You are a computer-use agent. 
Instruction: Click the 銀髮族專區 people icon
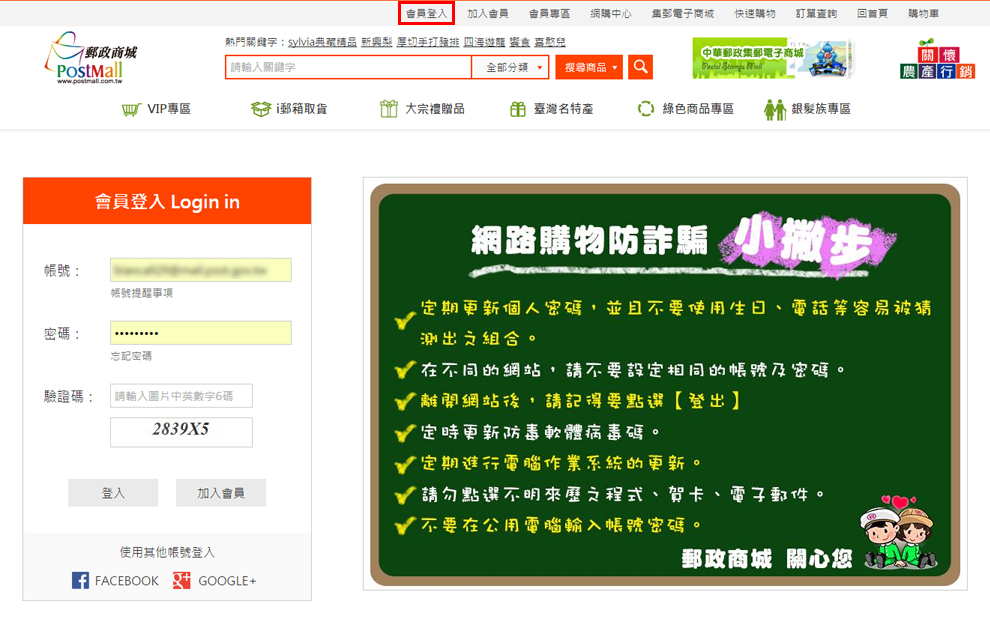[775, 109]
